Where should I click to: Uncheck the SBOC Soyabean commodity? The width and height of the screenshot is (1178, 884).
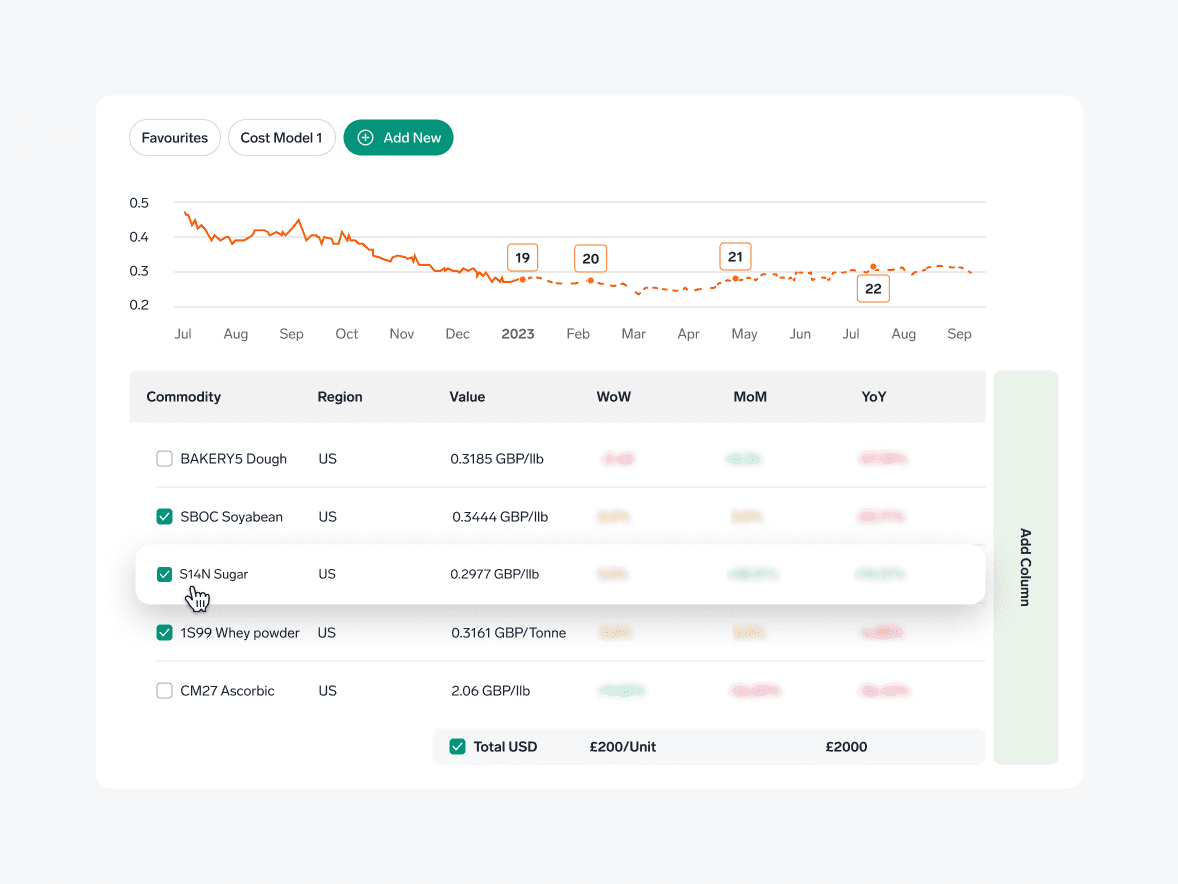coord(164,516)
